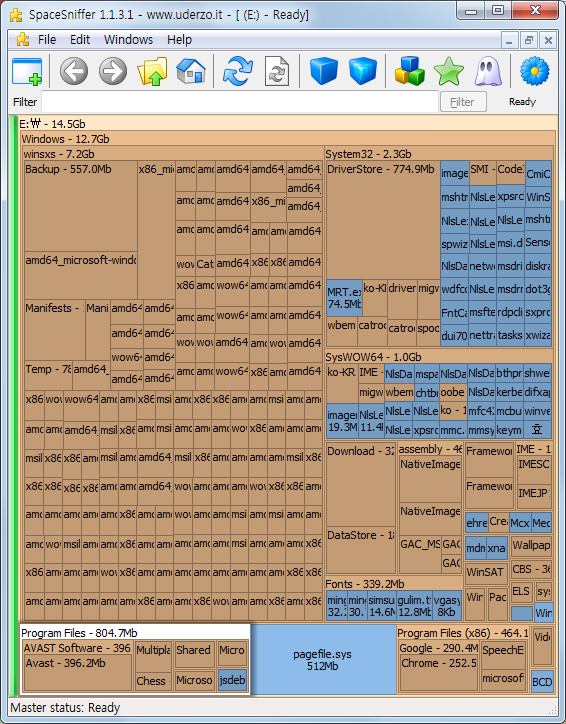Open the Edit menu
This screenshot has width=566, height=724.
click(x=80, y=40)
